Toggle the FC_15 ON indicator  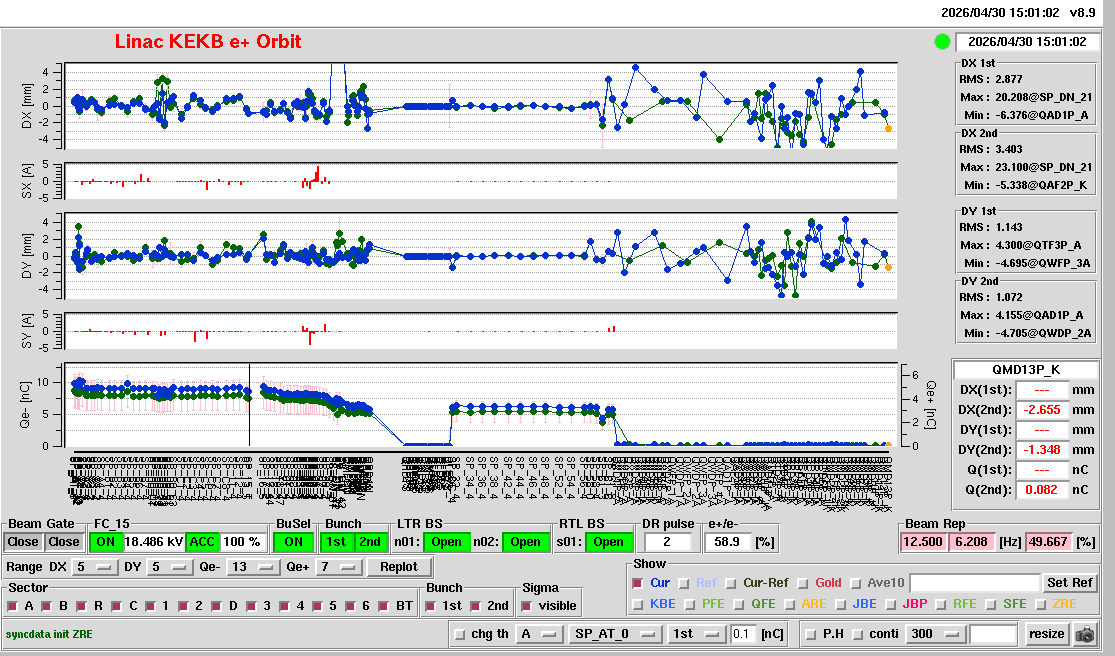[x=105, y=542]
